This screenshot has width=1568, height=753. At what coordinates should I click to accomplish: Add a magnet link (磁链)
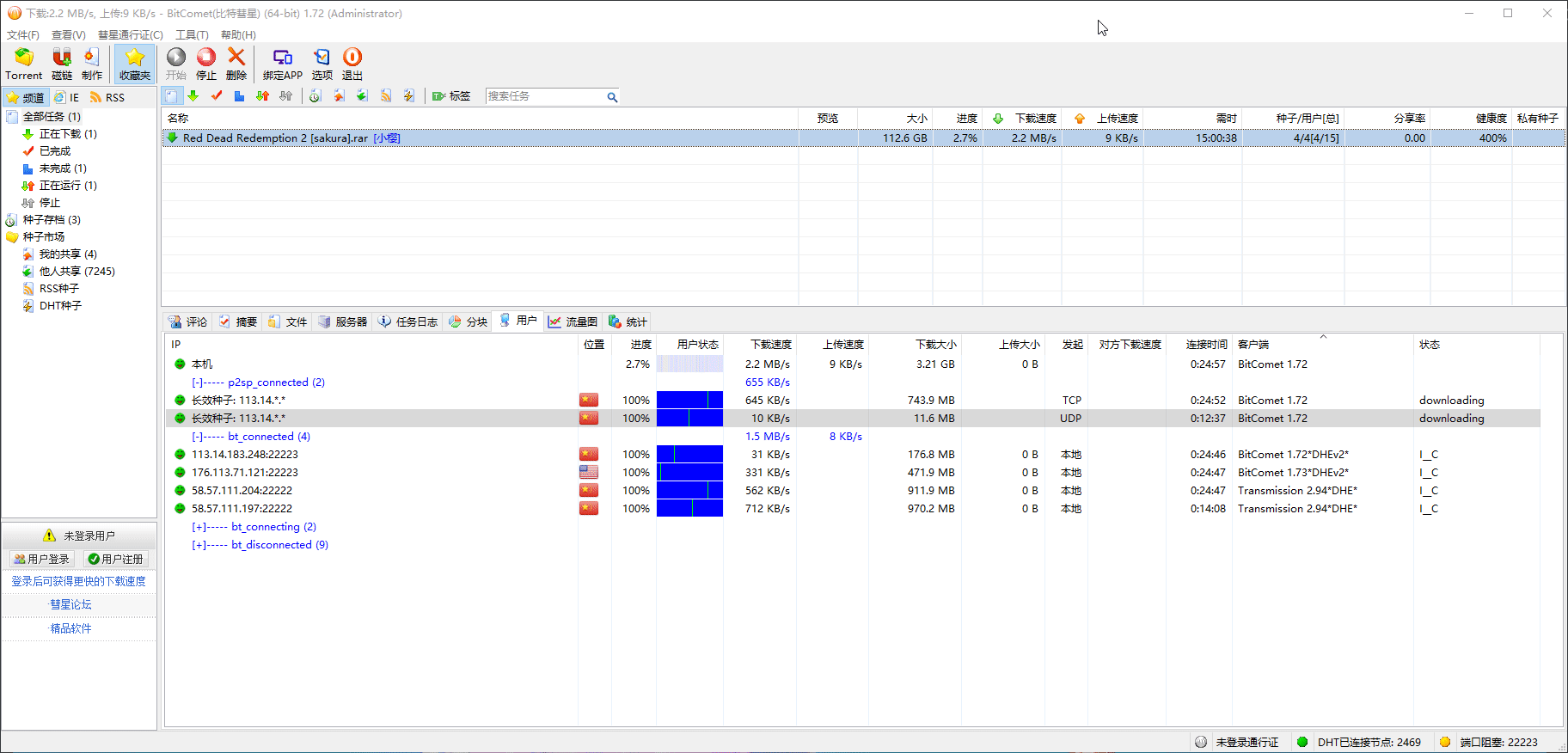tap(62, 64)
